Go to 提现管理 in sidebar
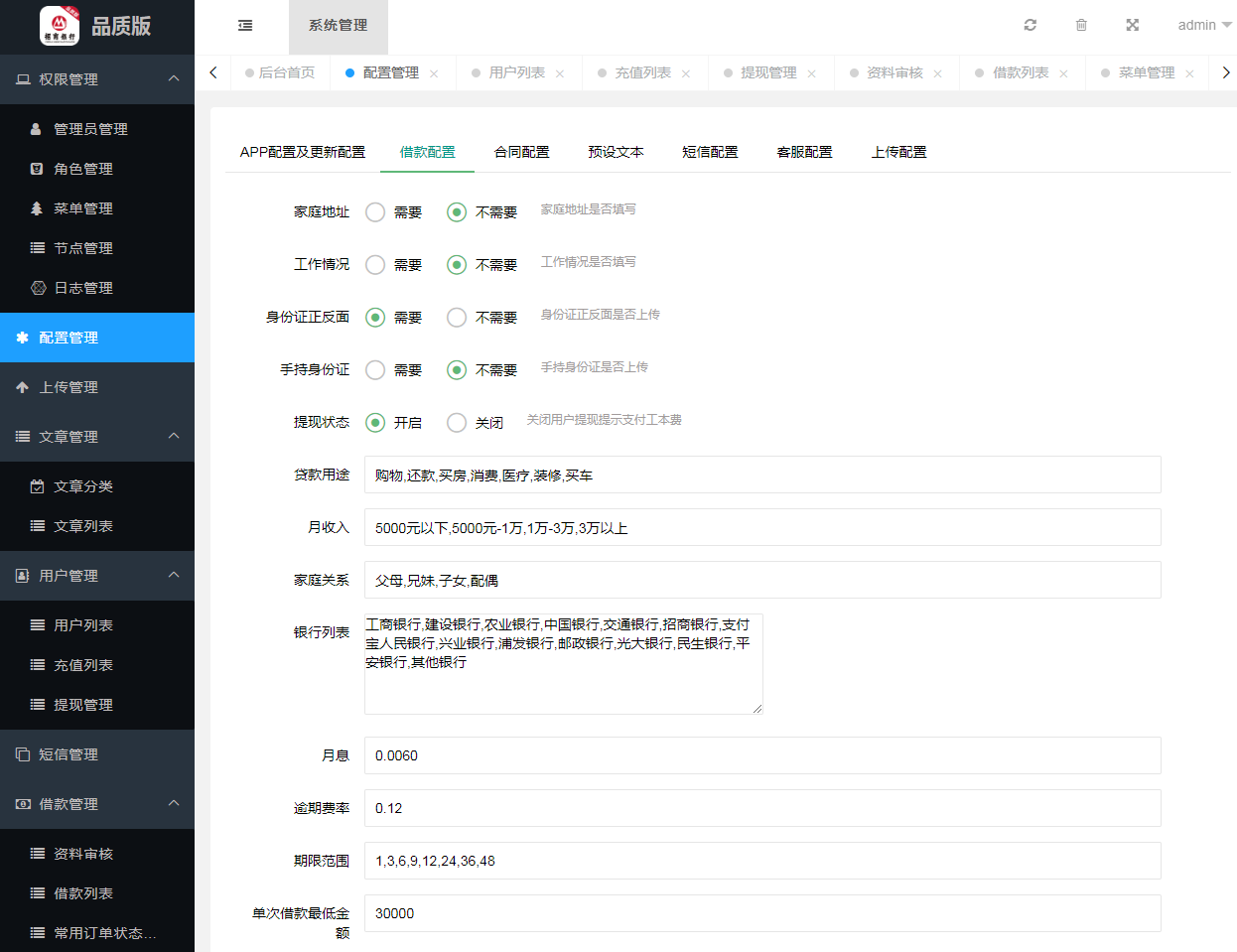The width and height of the screenshot is (1237, 952). pos(83,705)
